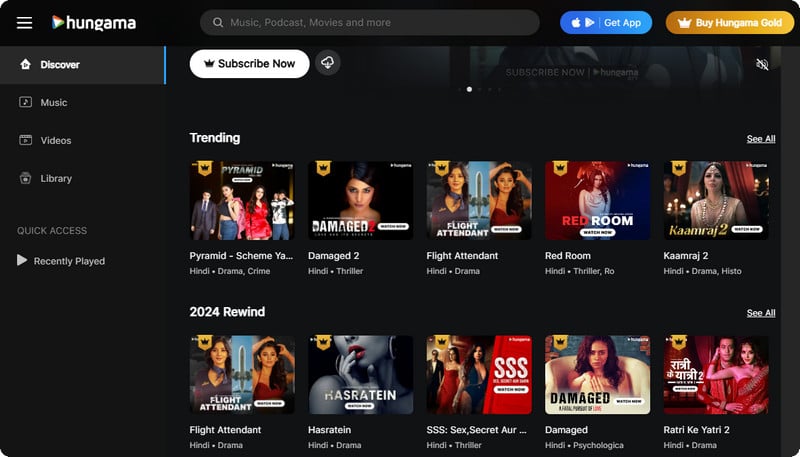Click the Watch Now pill on Damaged 2
Screen dimensions: 800x457
(x=393, y=226)
